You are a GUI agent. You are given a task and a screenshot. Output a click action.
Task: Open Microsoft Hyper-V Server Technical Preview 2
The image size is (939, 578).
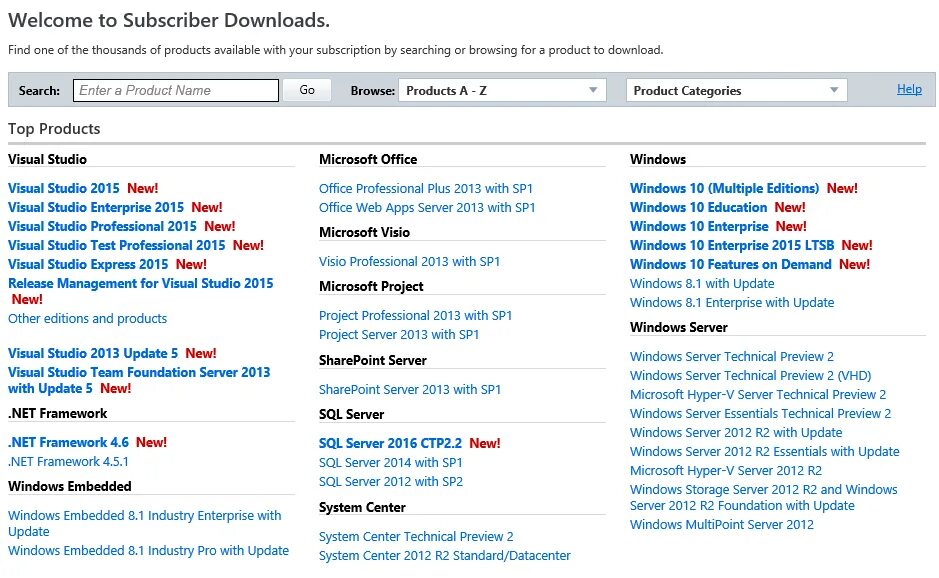pos(758,395)
